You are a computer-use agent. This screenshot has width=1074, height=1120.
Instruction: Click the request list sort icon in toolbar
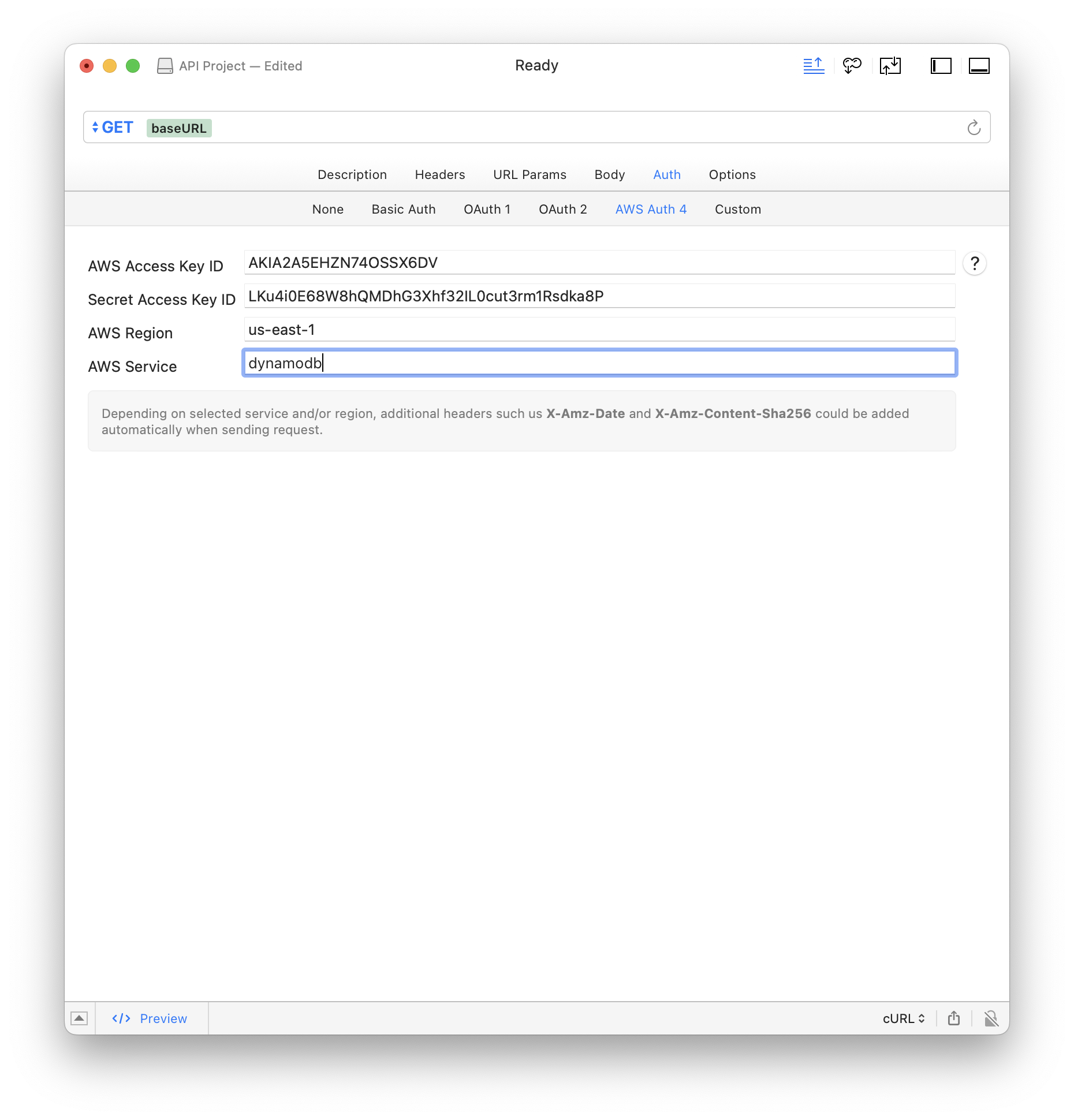click(814, 66)
